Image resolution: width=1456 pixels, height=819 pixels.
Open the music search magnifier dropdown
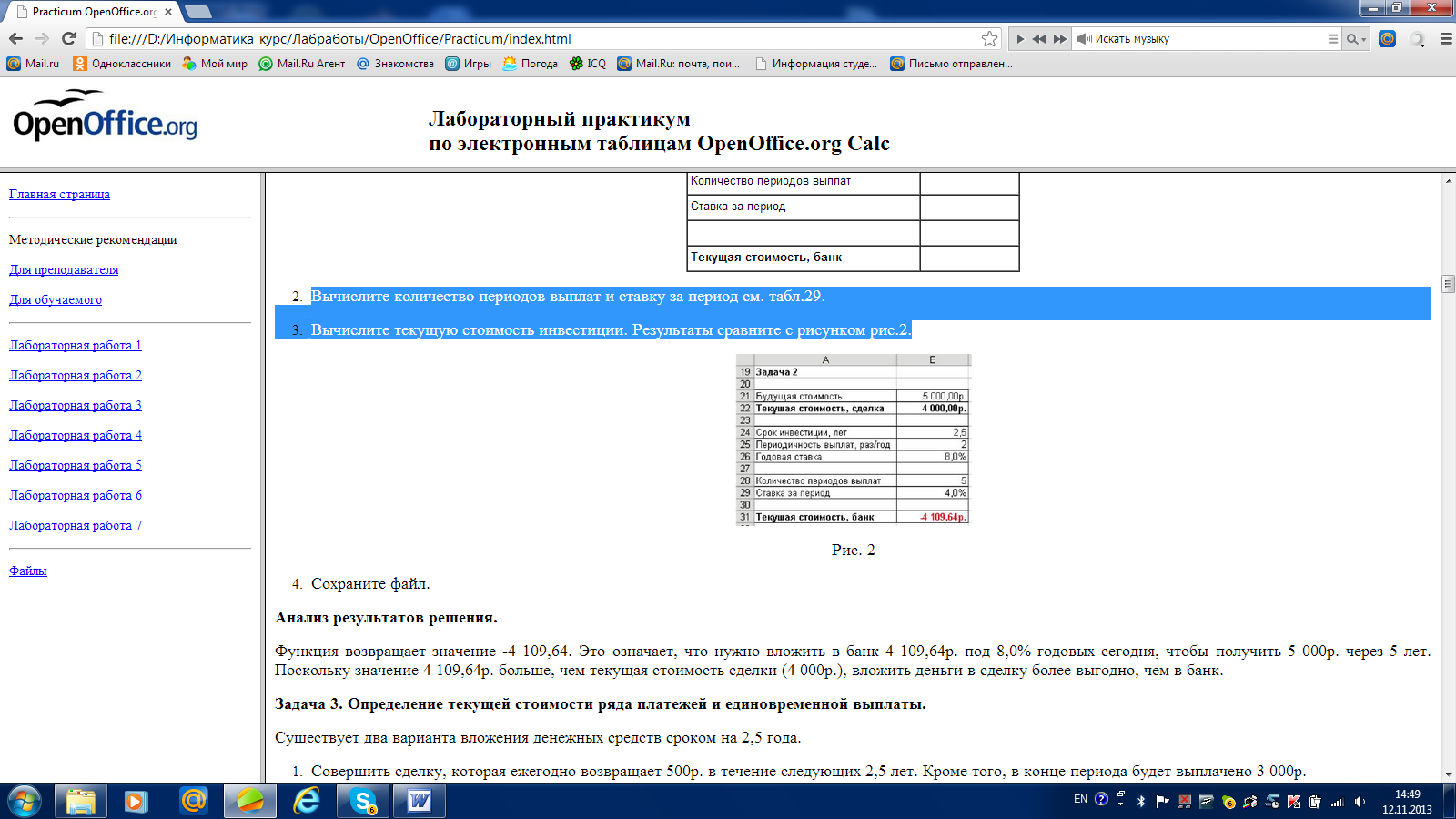click(1356, 39)
